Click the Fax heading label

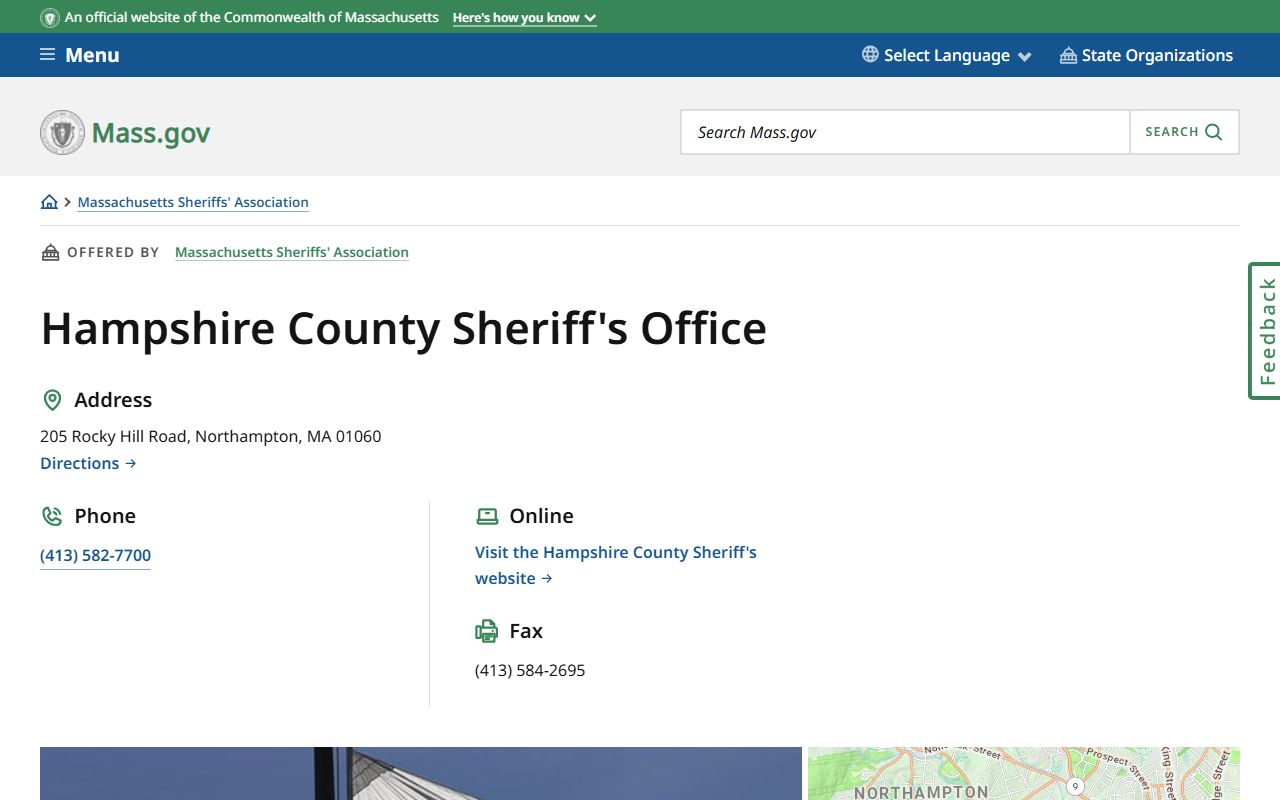(526, 631)
